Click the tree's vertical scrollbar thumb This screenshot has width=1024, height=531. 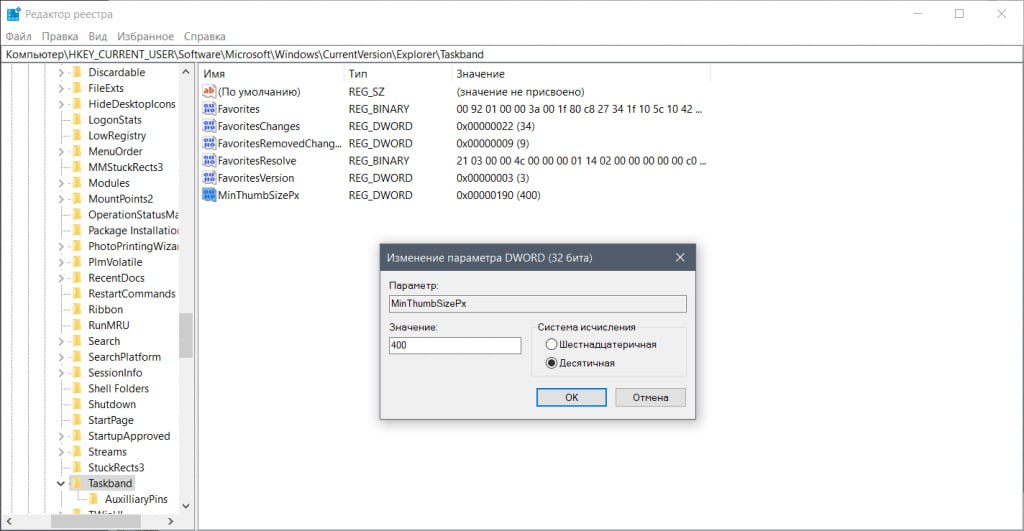pyautogui.click(x=185, y=335)
